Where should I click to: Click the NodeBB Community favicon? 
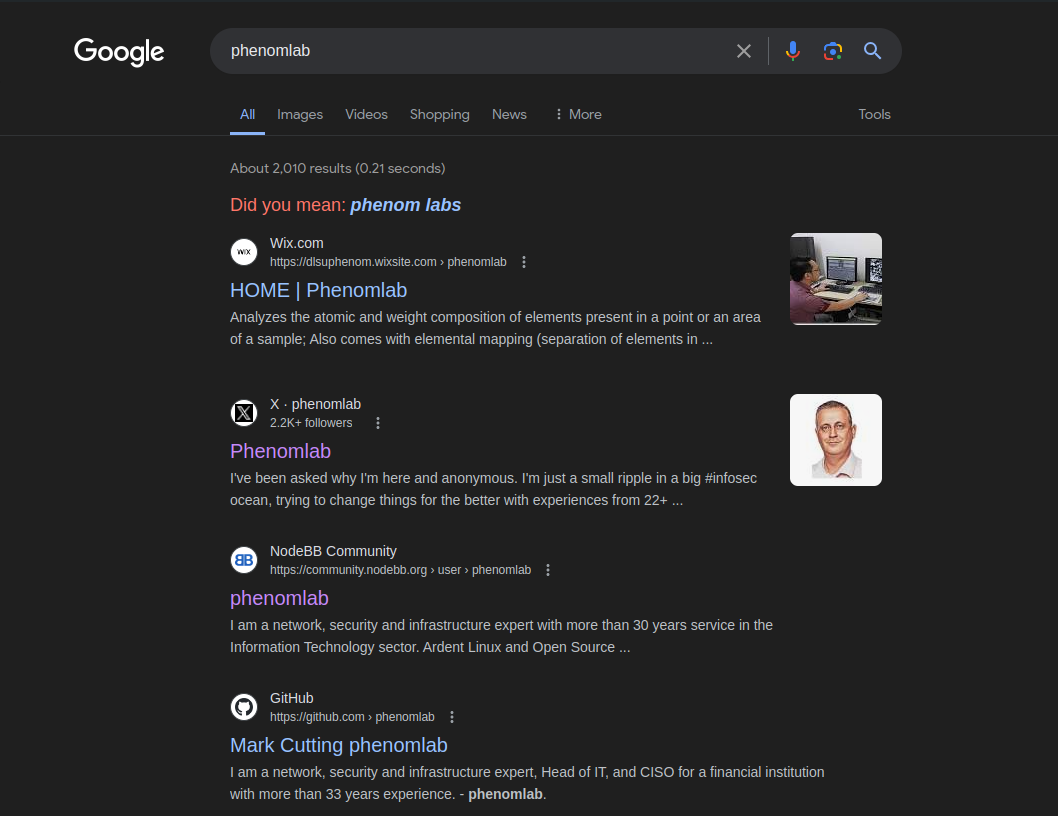[x=244, y=560]
